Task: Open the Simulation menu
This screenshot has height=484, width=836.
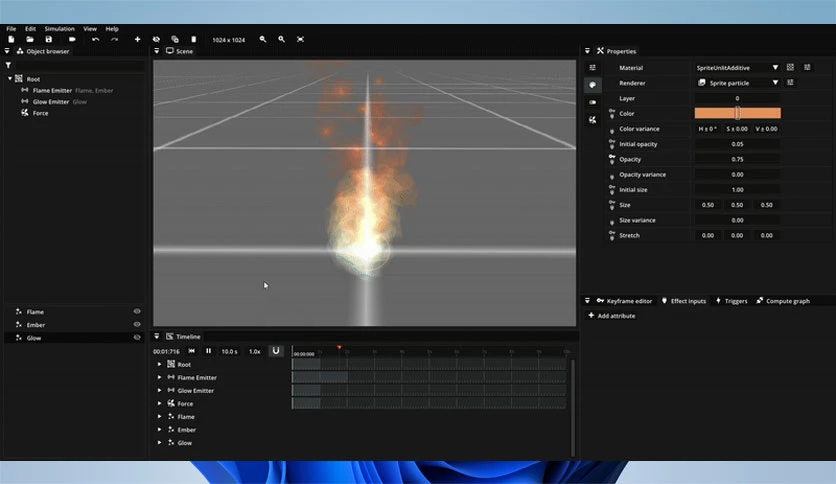Action: click(59, 29)
